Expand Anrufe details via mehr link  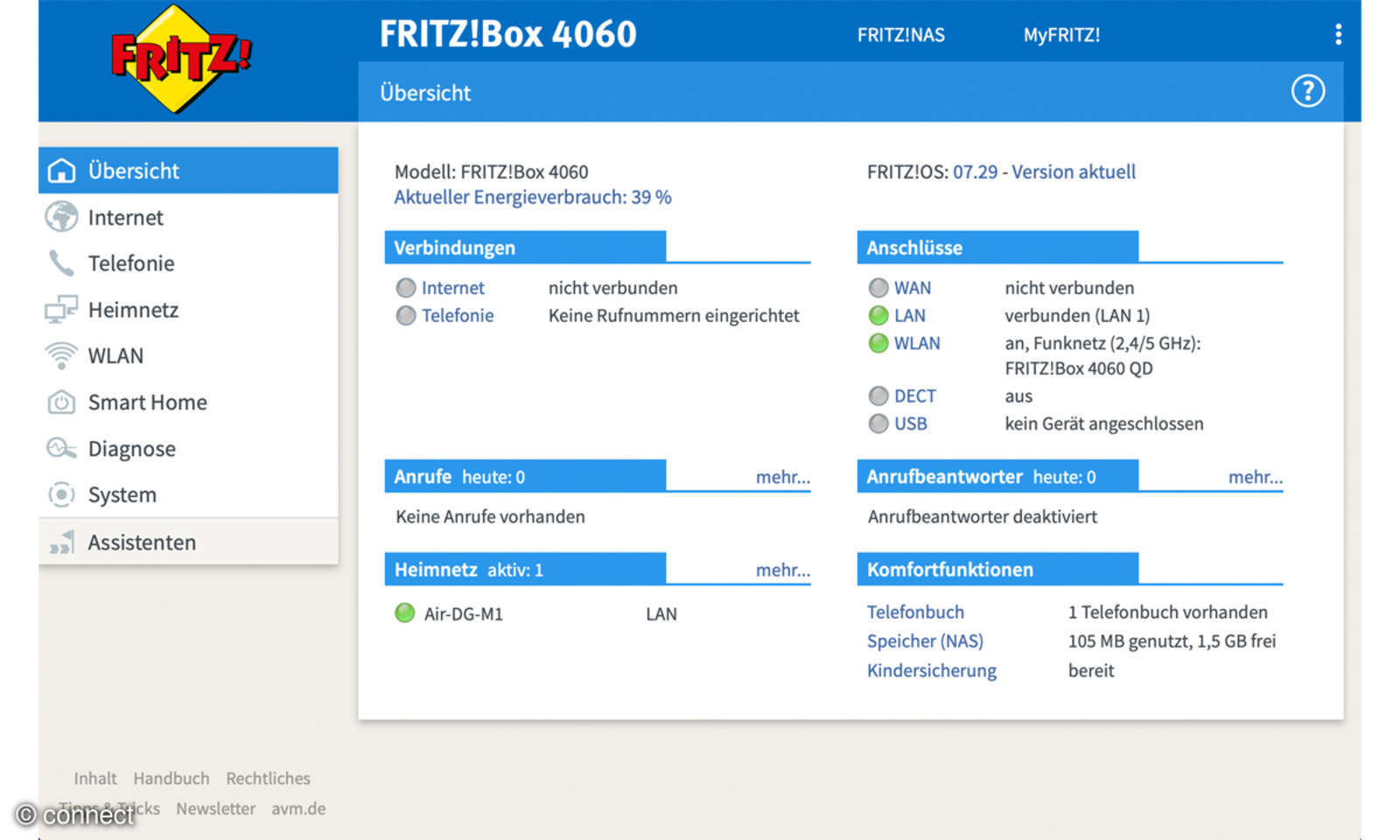782,477
